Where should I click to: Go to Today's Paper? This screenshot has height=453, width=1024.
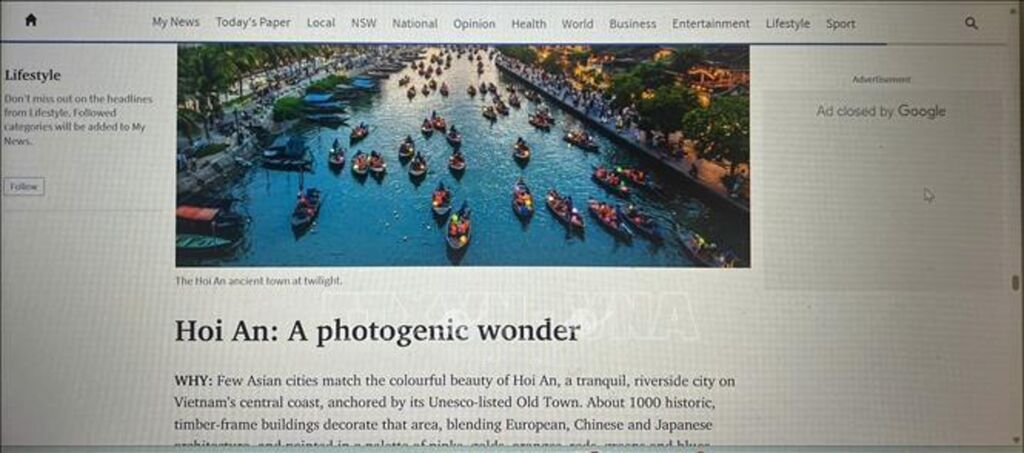coord(253,22)
